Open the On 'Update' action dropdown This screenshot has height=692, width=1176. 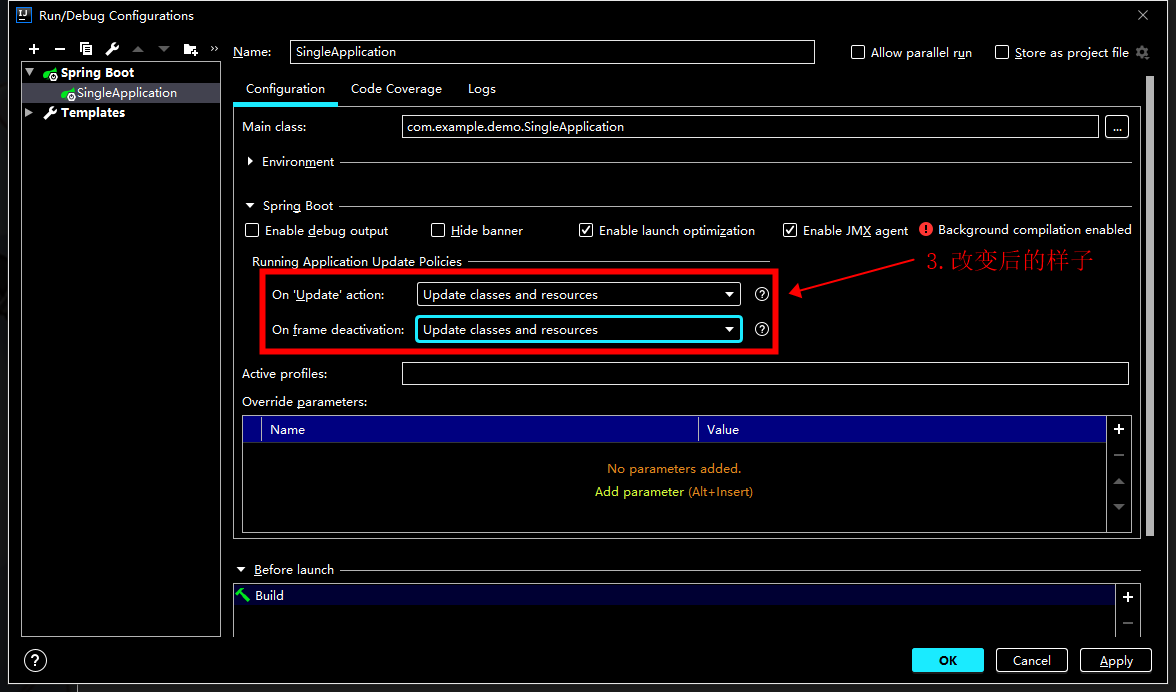tap(579, 295)
